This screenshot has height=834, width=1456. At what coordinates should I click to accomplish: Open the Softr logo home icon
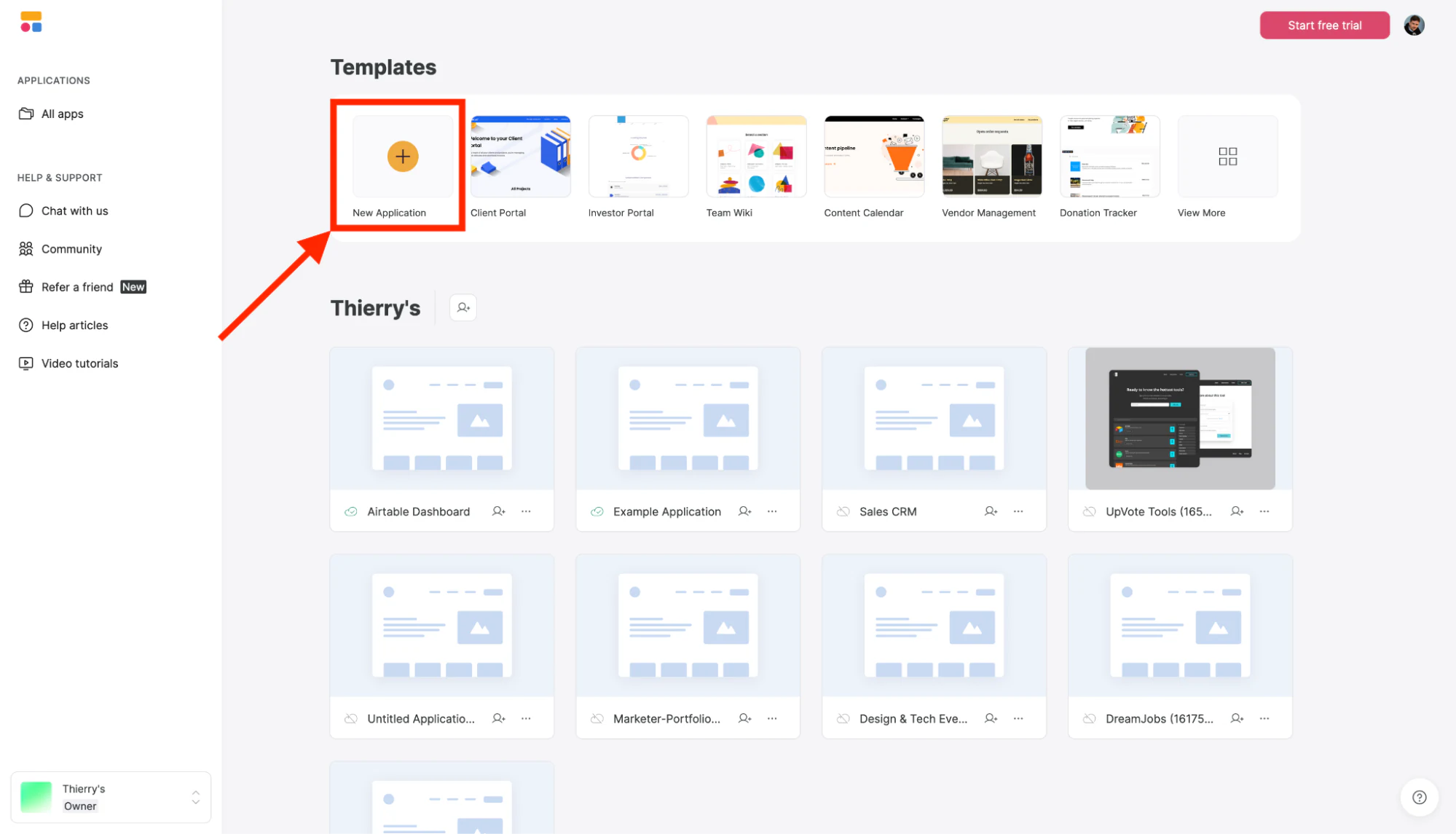coord(31,22)
